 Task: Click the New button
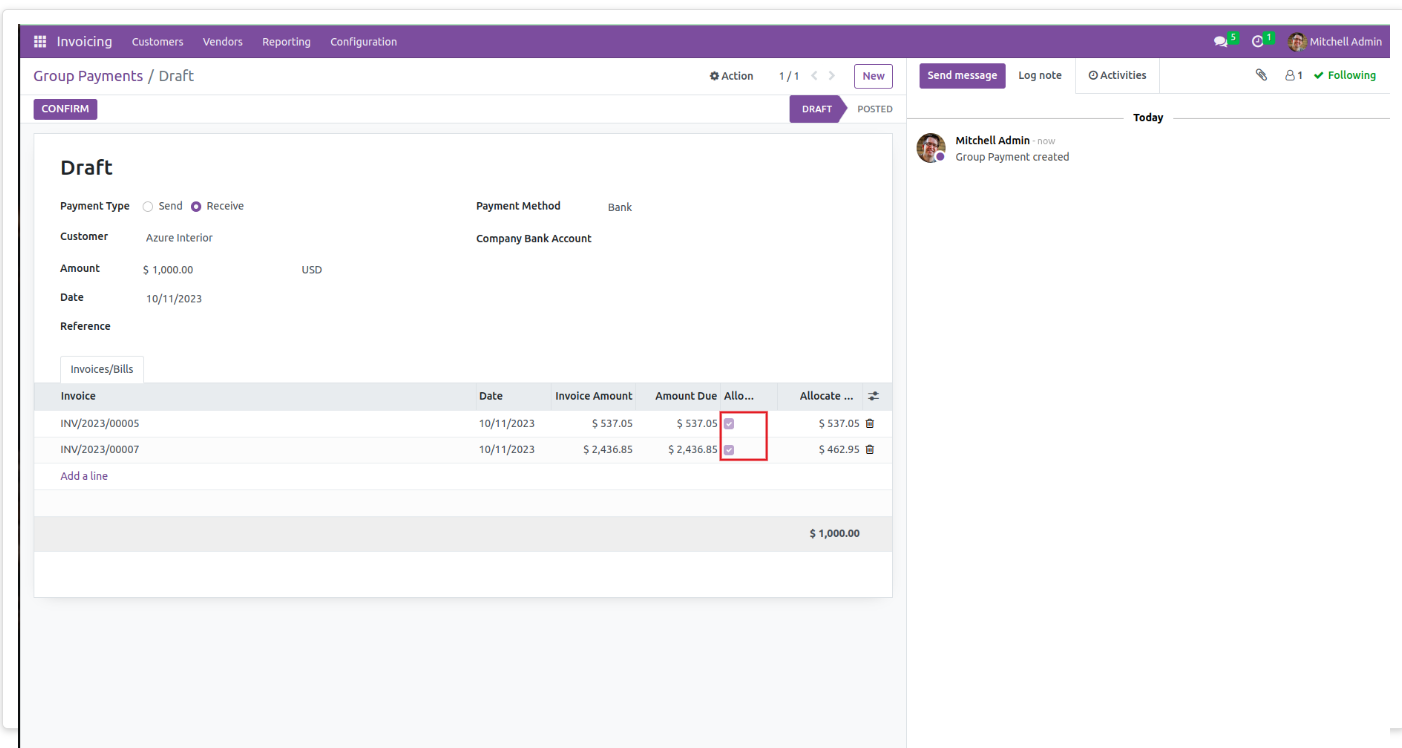pyautogui.click(x=873, y=76)
